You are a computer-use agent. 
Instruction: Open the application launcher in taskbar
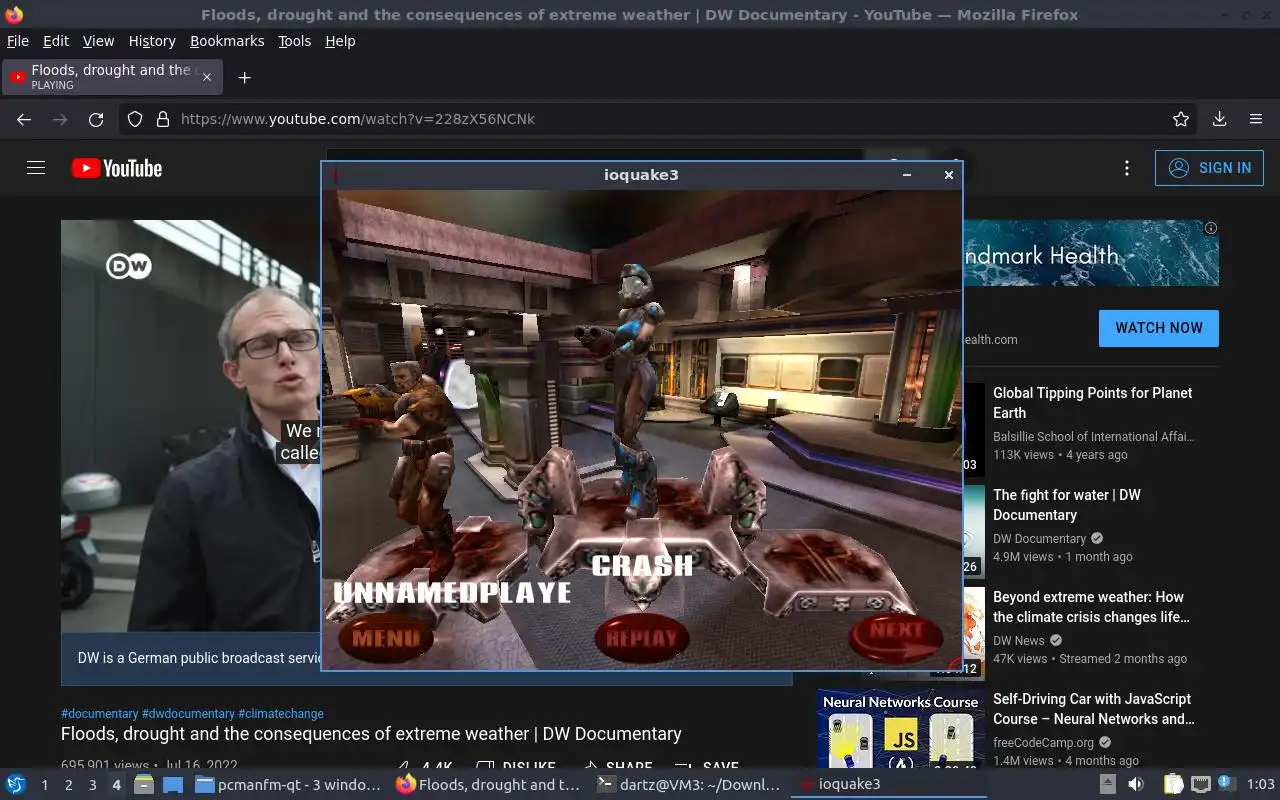pyautogui.click(x=15, y=785)
